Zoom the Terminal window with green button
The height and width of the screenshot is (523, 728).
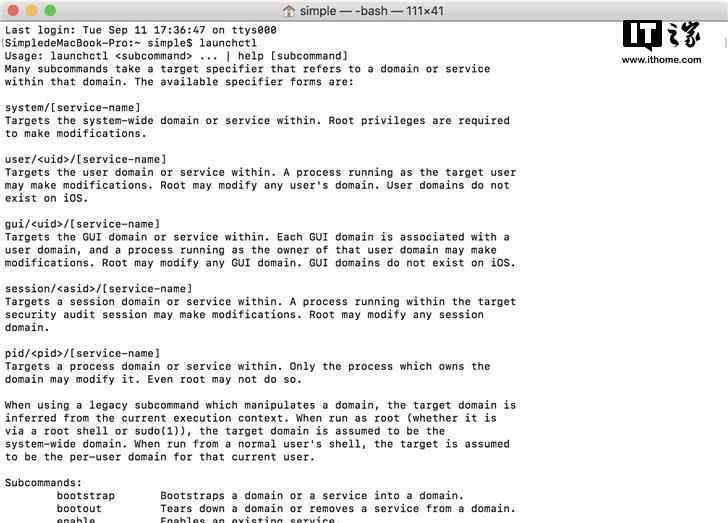point(50,10)
